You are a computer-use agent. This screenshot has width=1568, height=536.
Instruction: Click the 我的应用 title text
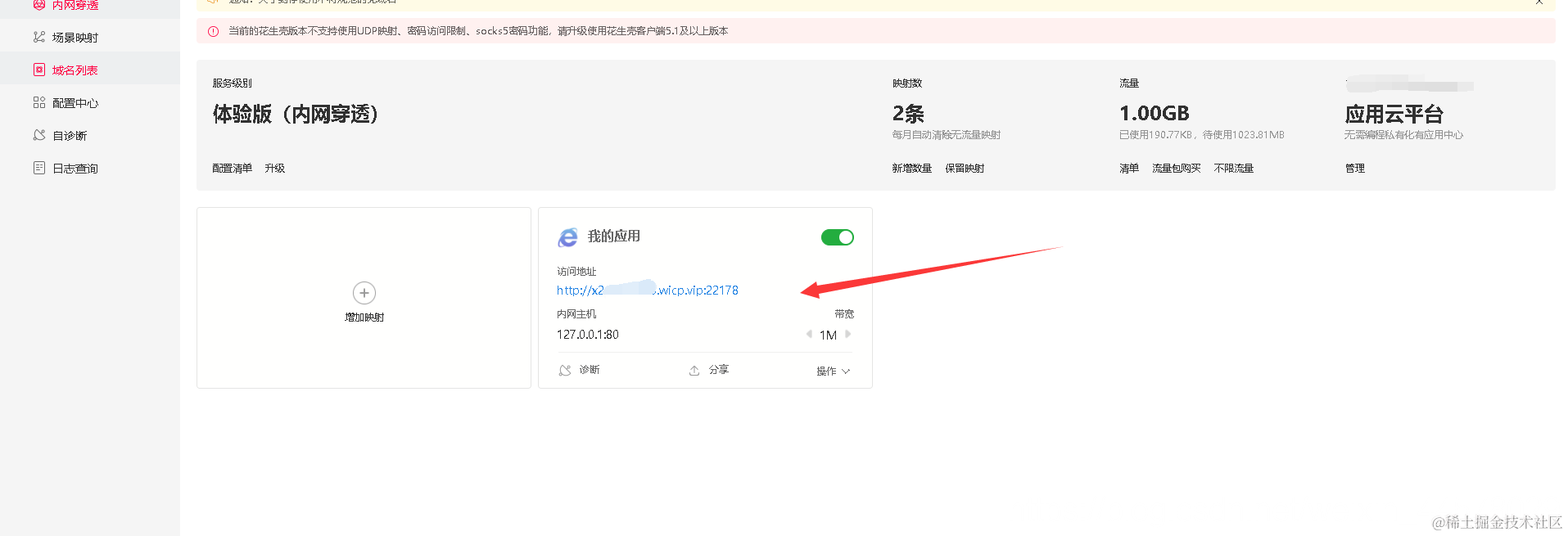click(x=614, y=236)
